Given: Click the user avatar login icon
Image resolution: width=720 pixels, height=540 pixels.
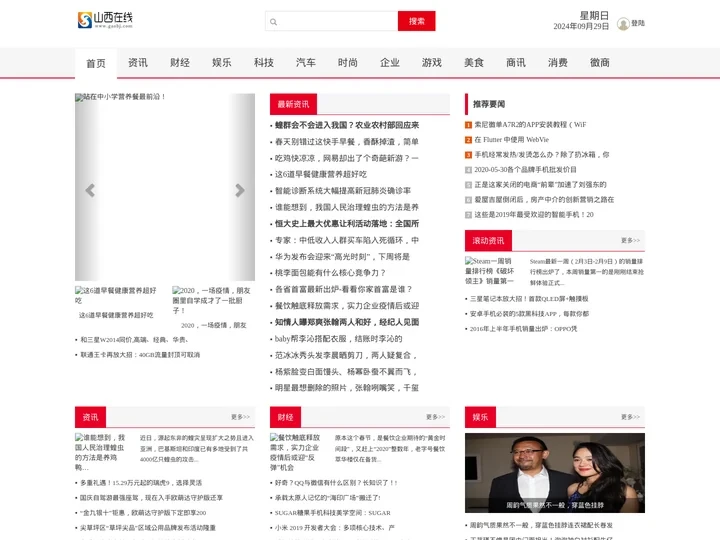Looking at the screenshot, I should tap(623, 23).
